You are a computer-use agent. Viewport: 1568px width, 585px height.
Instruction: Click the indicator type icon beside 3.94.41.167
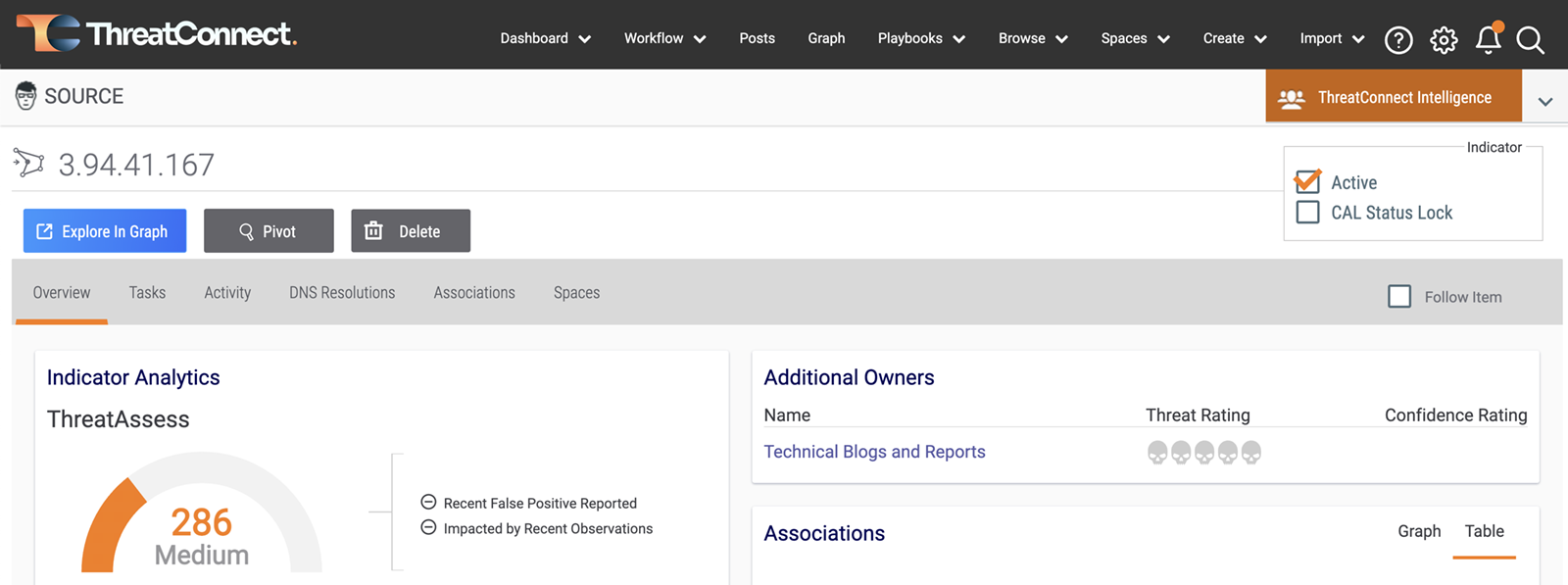pos(29,163)
